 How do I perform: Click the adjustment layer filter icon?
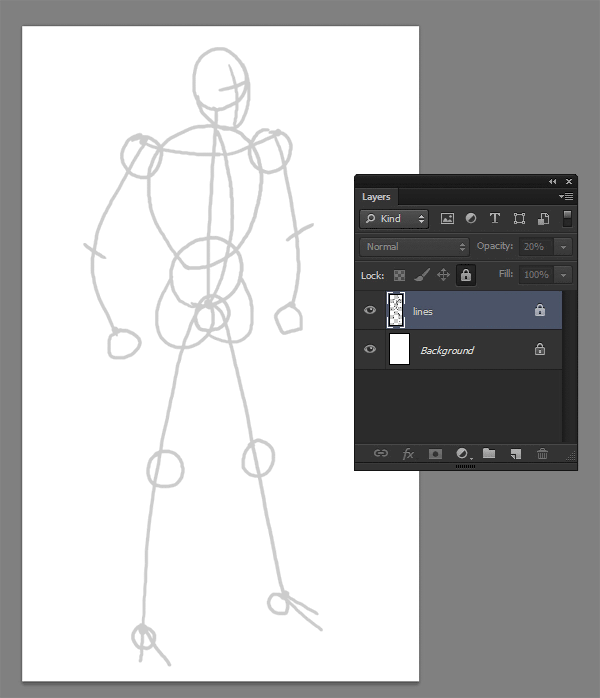(471, 218)
